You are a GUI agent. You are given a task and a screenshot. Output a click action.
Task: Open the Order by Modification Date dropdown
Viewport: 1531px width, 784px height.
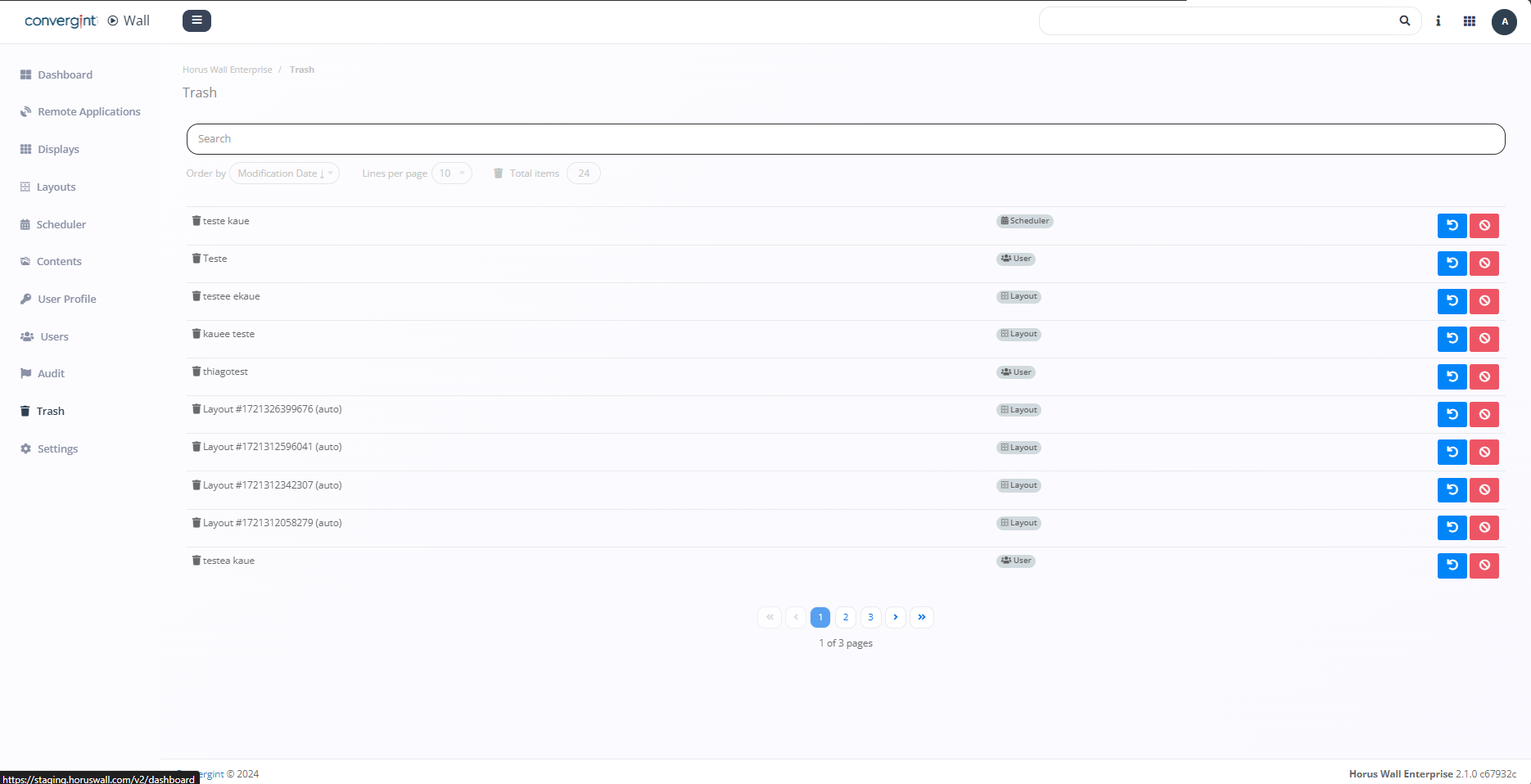click(x=284, y=173)
